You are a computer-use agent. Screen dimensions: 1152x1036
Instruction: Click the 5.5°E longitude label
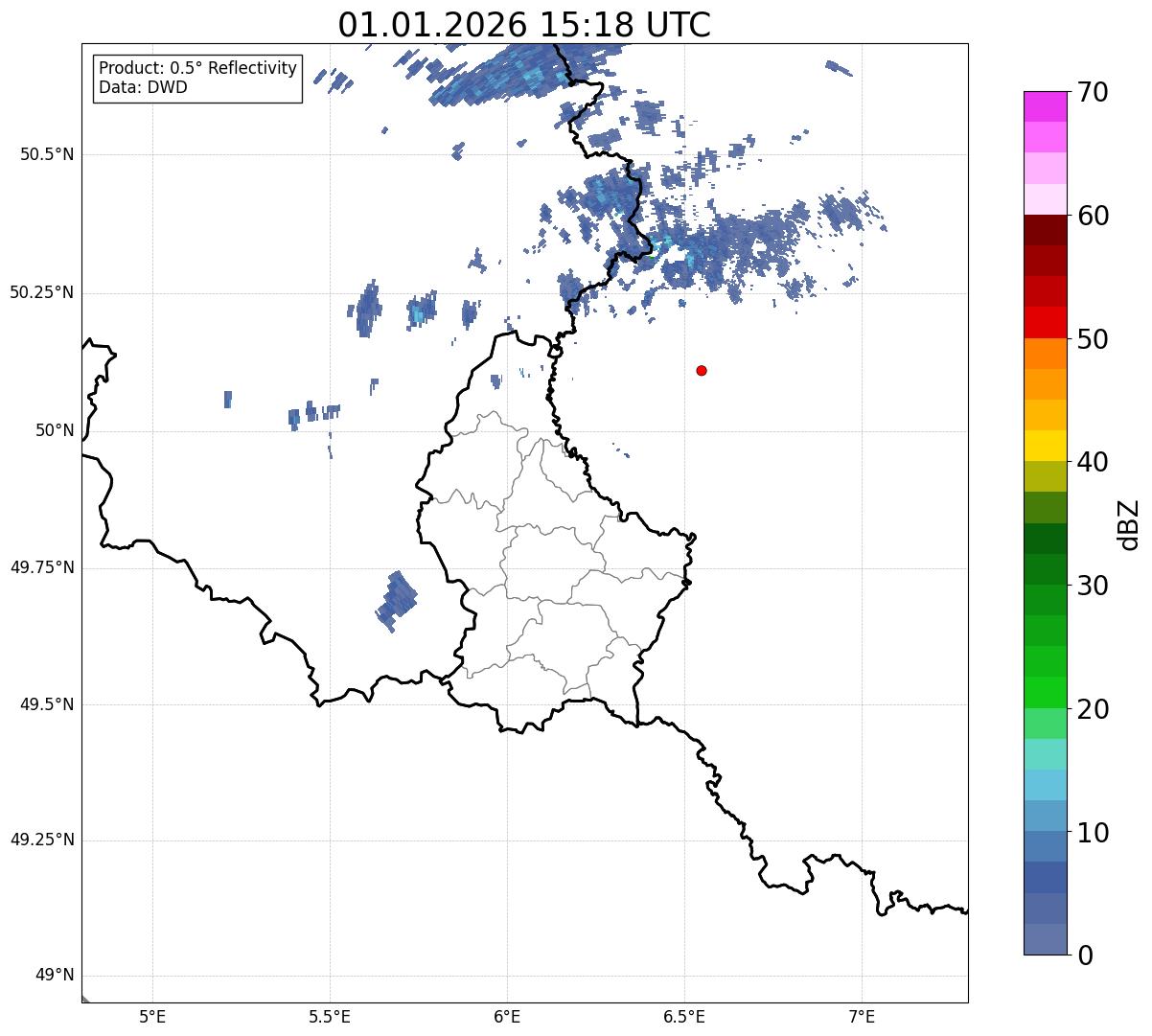[x=330, y=1016]
